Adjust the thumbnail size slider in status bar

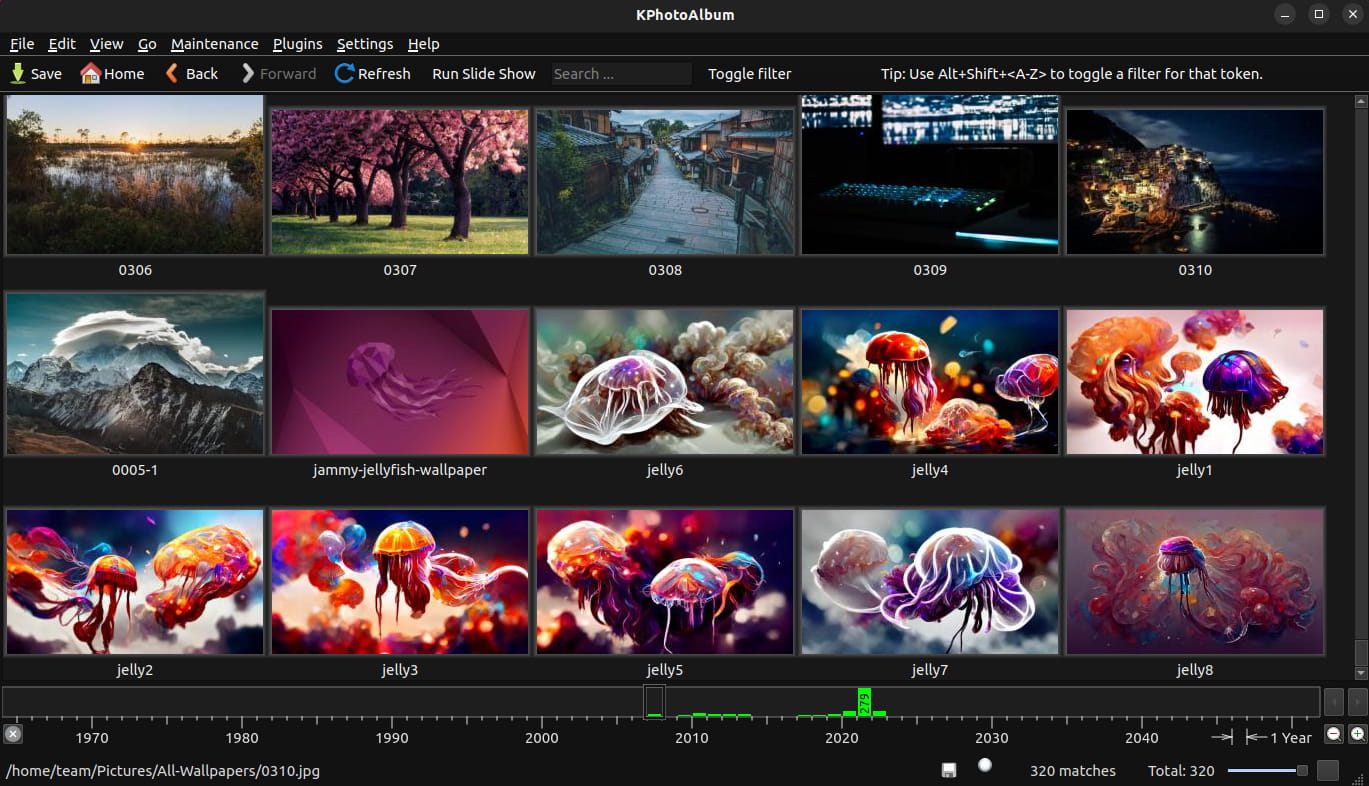point(1267,770)
